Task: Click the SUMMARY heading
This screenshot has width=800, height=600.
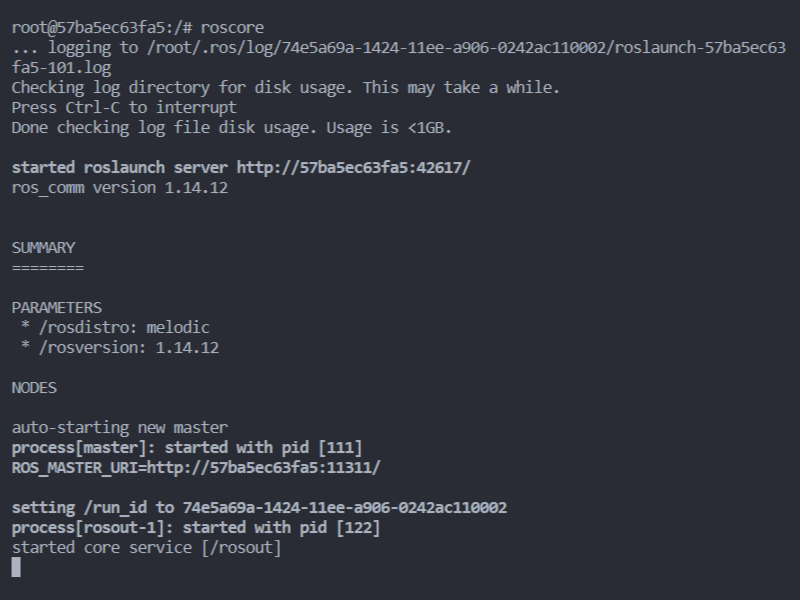Action: click(x=43, y=248)
